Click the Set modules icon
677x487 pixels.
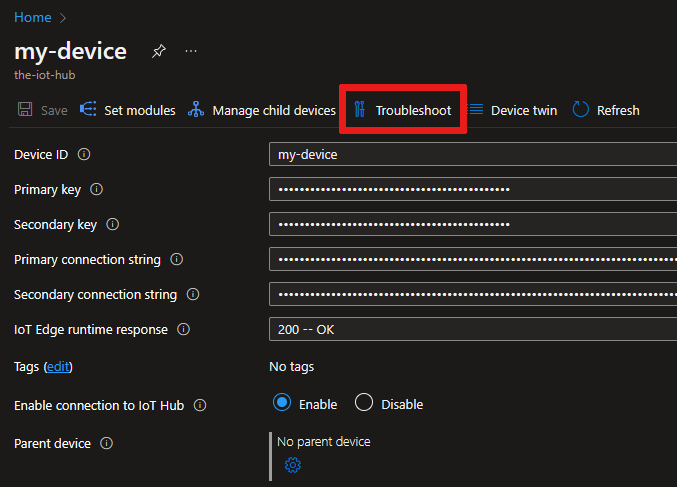pos(88,110)
